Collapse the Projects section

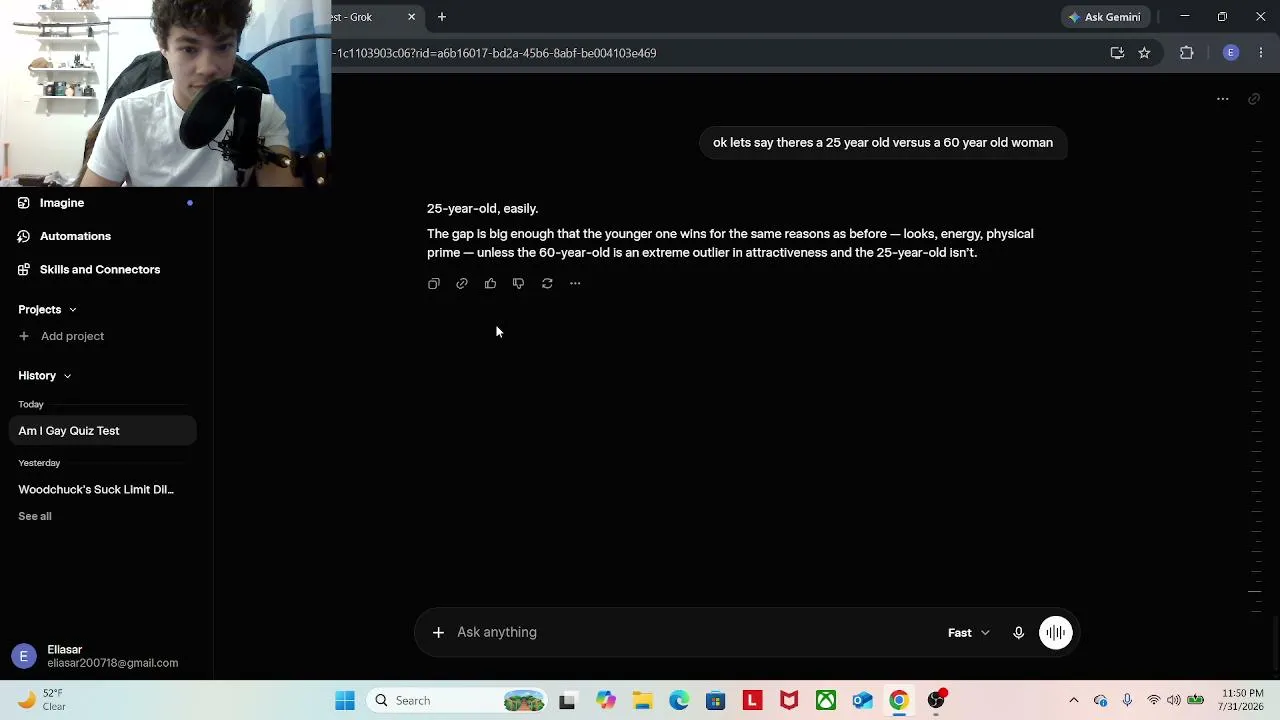pos(47,309)
